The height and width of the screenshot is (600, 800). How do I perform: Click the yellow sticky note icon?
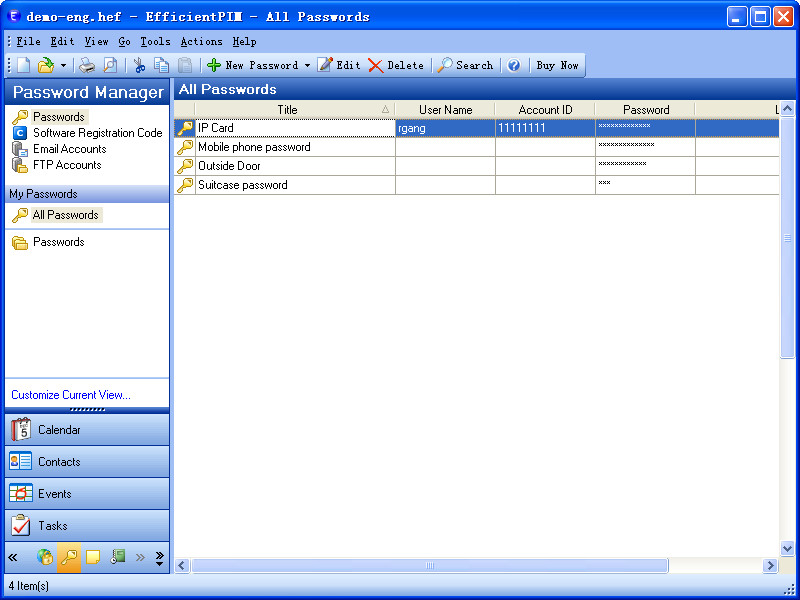93,557
